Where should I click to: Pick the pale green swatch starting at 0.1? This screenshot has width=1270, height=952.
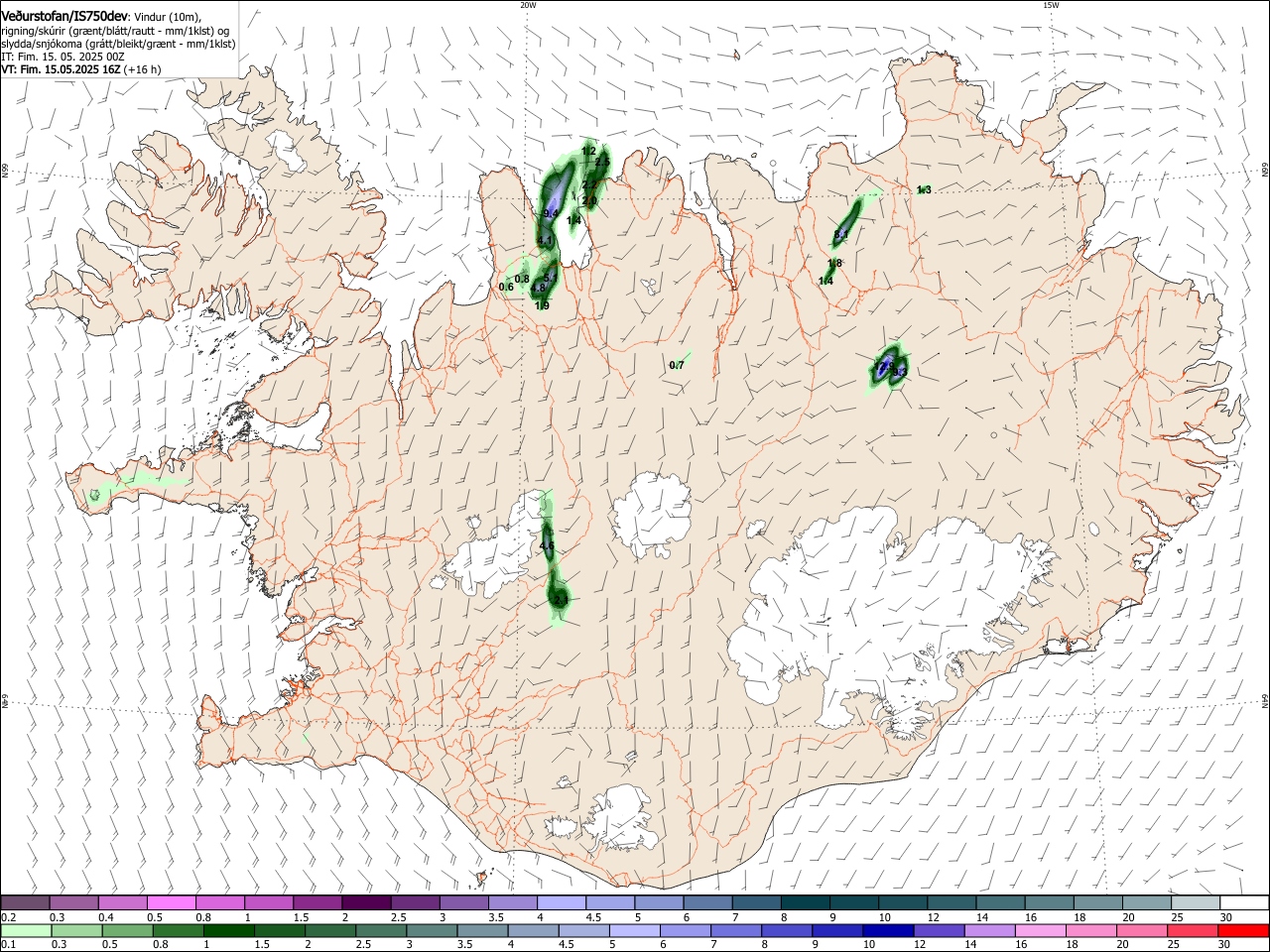coord(27,931)
